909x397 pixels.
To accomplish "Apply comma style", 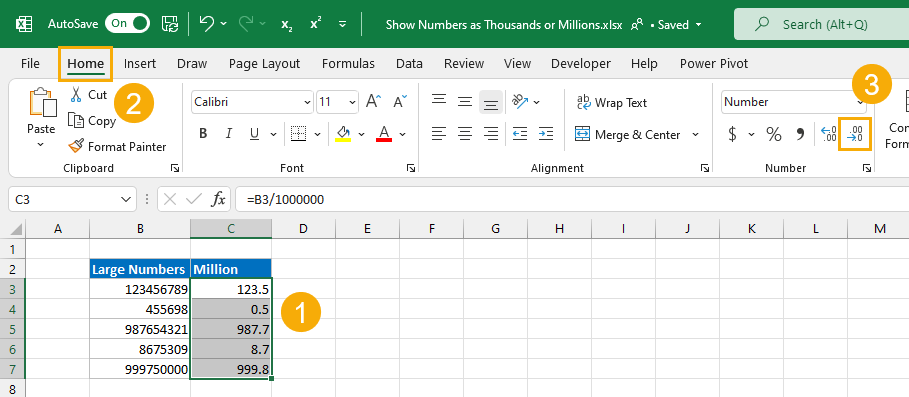I will click(x=801, y=134).
